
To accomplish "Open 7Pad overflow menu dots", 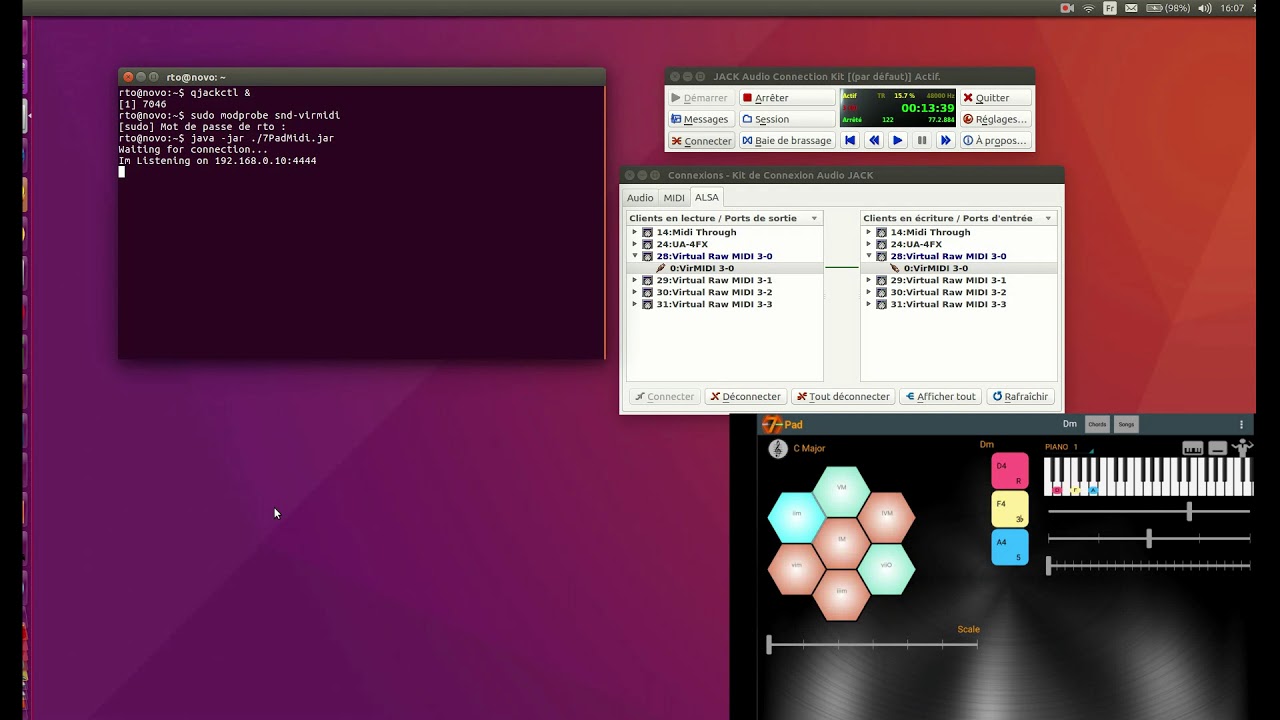I will point(1241,425).
